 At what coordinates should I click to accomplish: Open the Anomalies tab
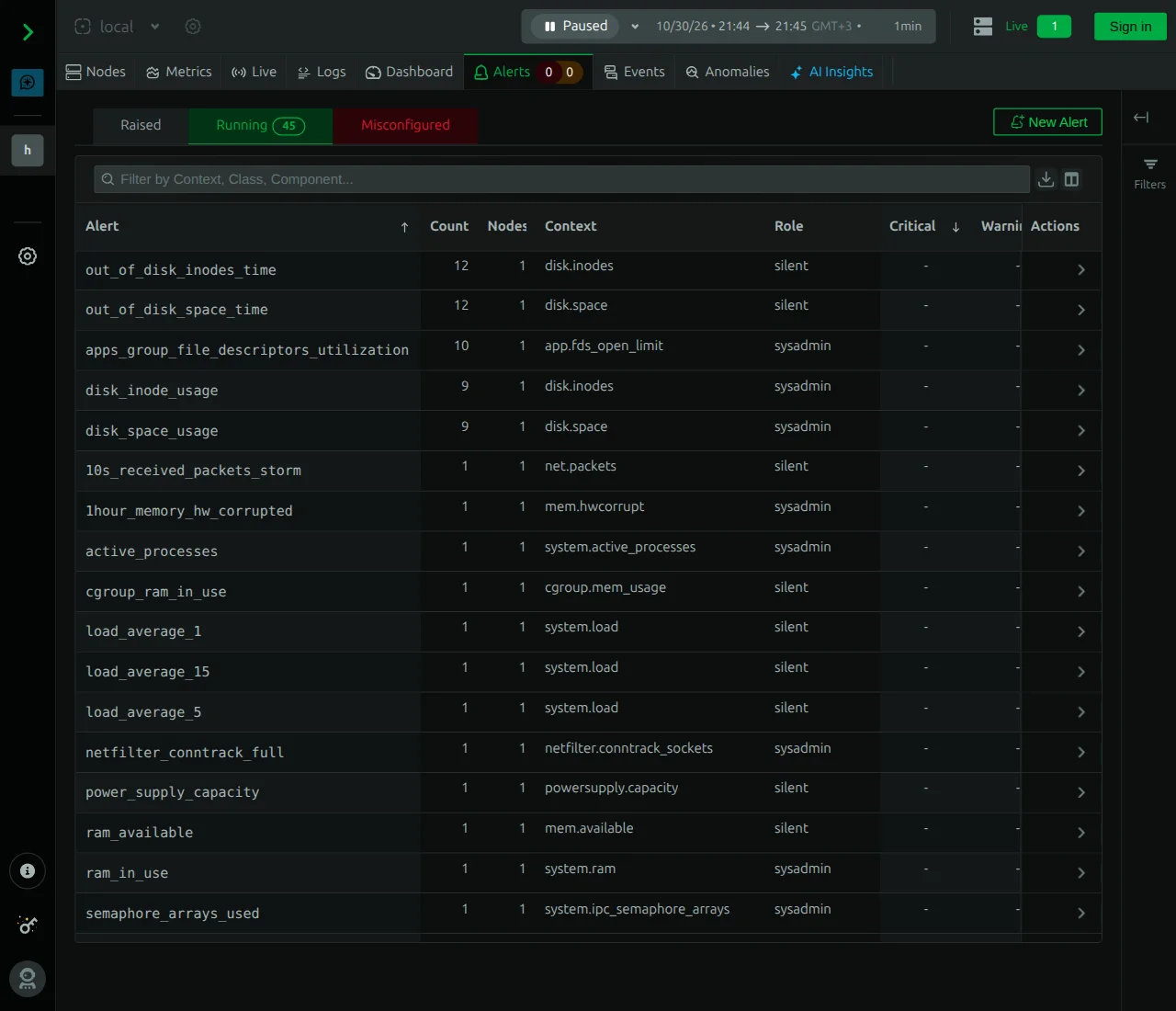coord(728,72)
